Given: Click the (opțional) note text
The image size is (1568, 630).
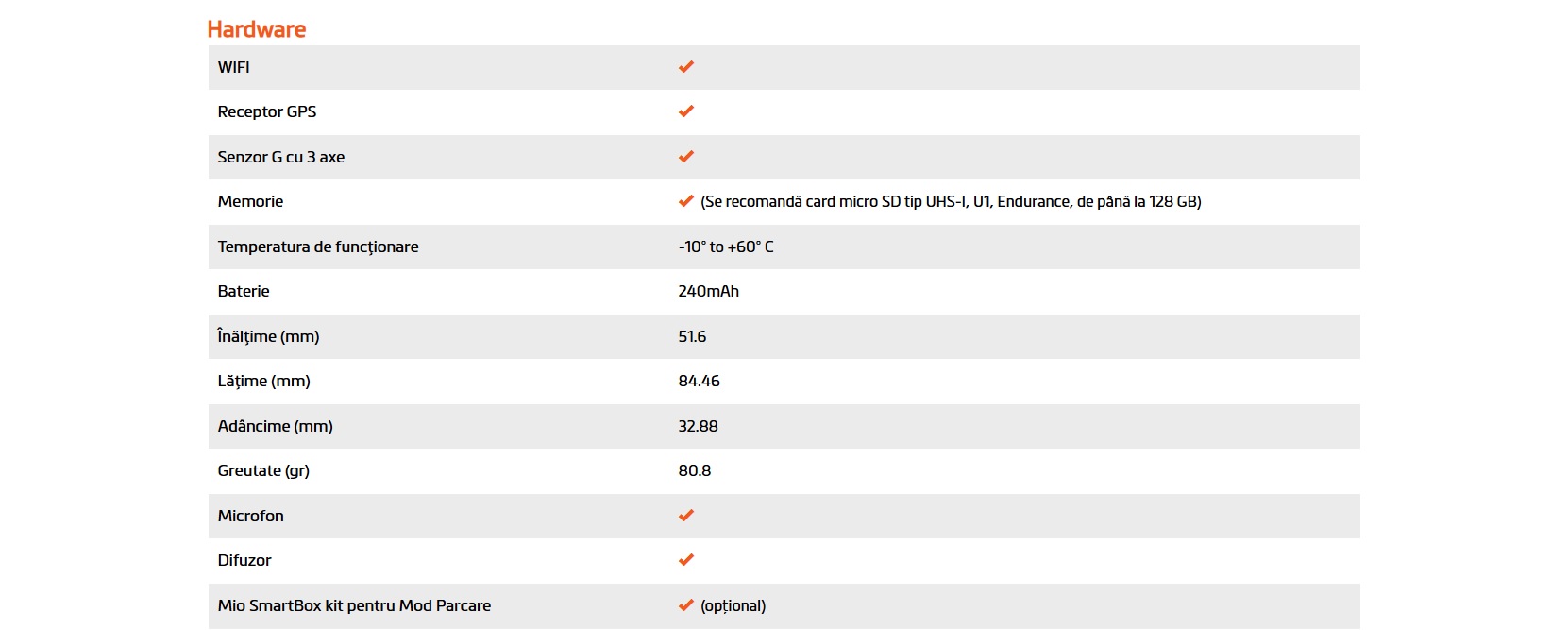Looking at the screenshot, I should point(733,605).
